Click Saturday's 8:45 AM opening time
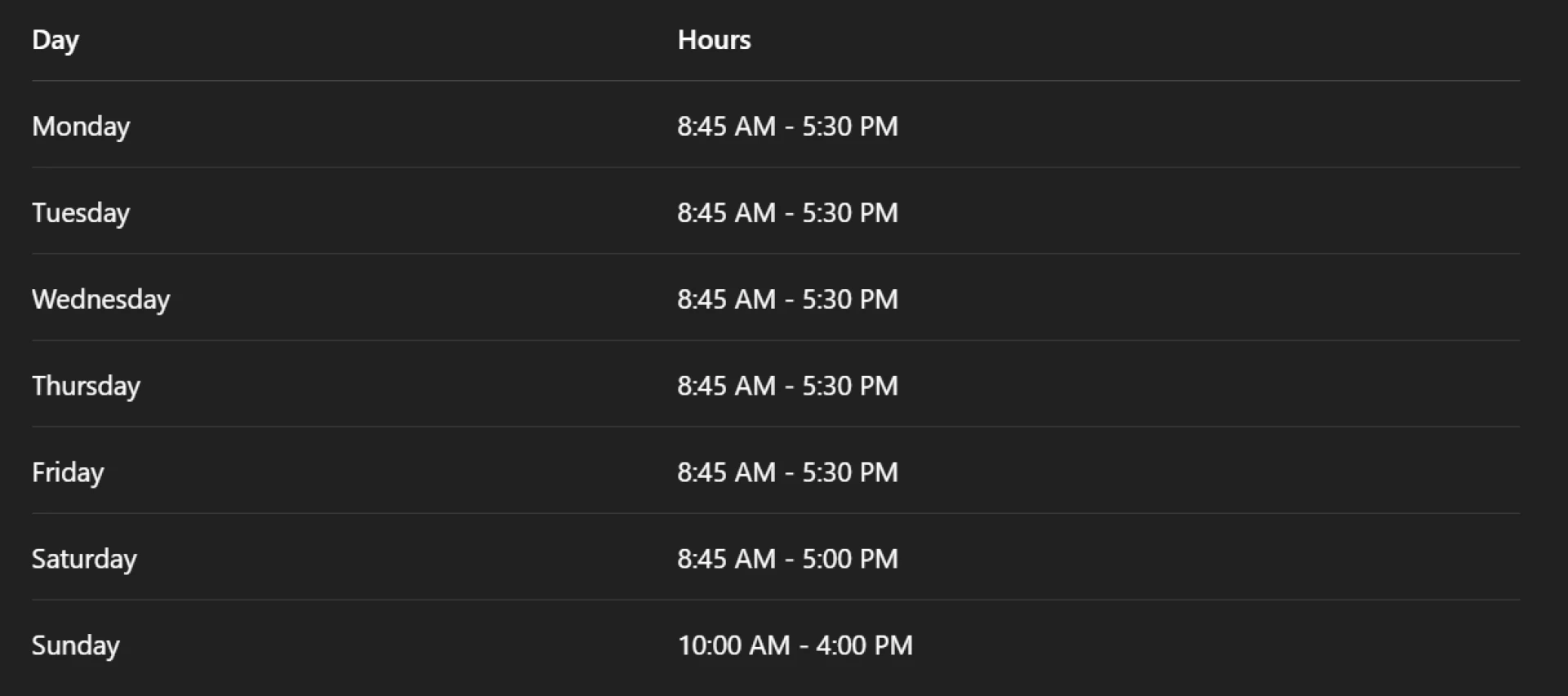 (726, 560)
